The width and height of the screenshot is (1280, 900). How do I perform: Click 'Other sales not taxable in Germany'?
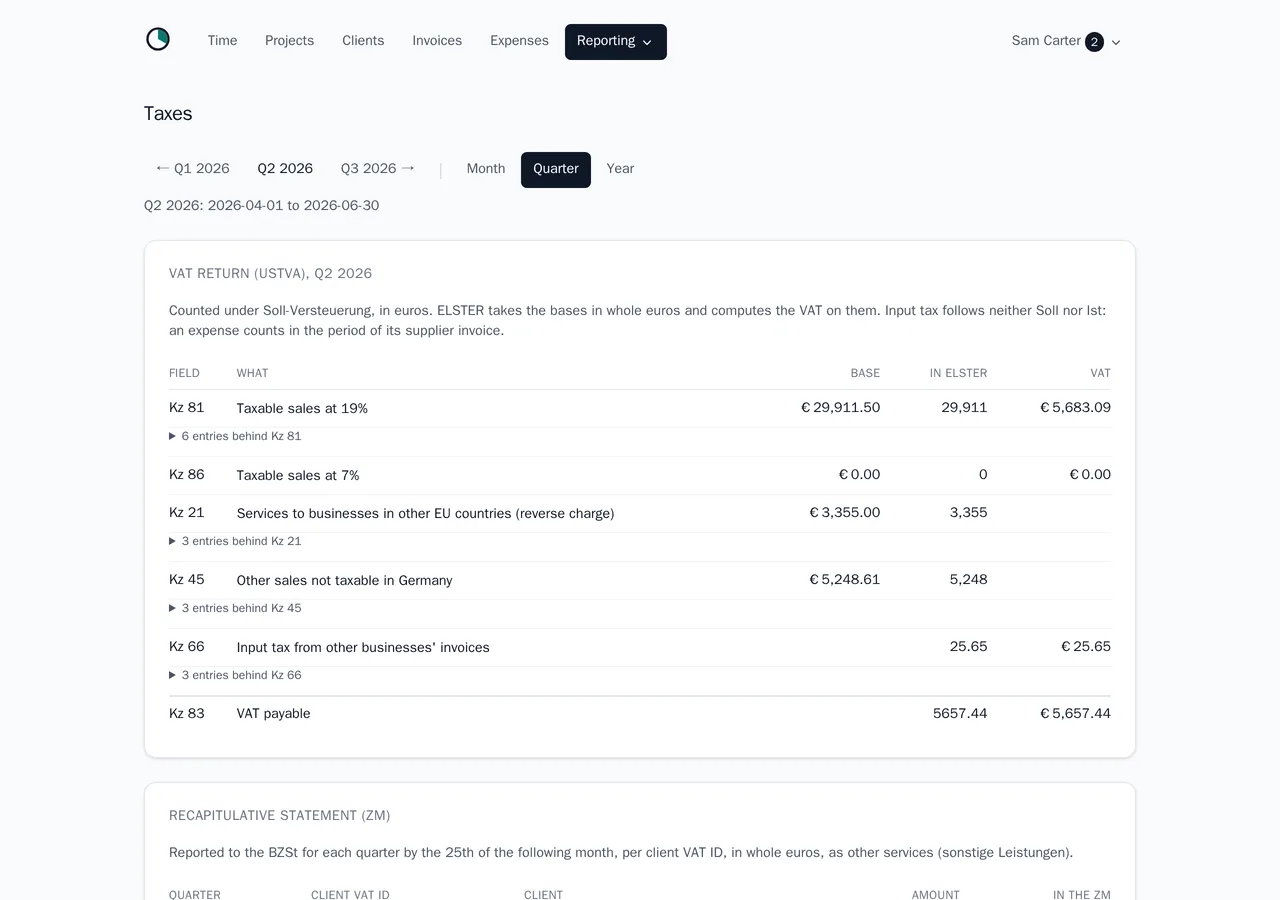point(345,581)
